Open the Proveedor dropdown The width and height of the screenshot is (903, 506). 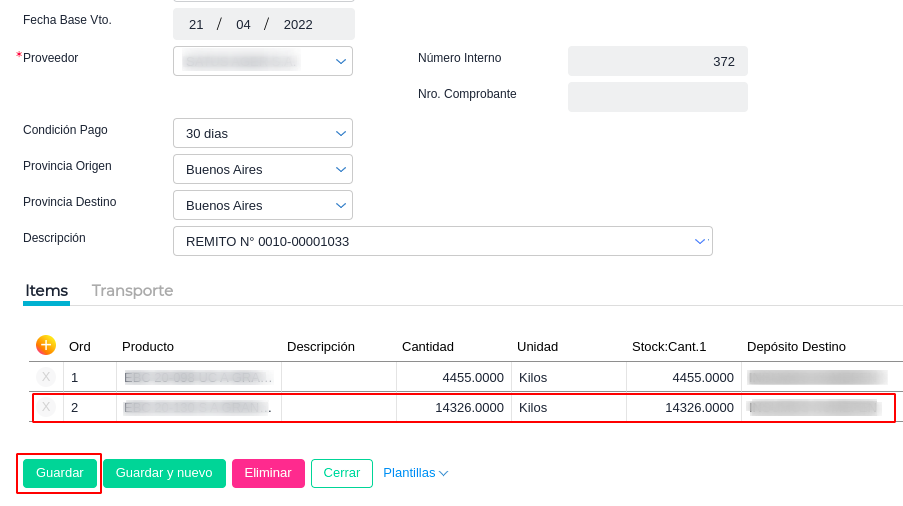pyautogui.click(x=341, y=61)
